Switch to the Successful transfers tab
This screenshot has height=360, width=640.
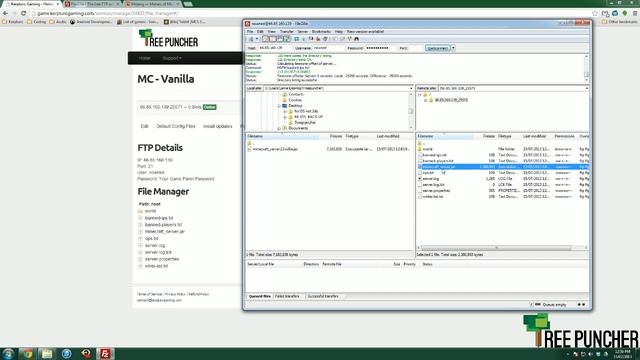tap(323, 296)
